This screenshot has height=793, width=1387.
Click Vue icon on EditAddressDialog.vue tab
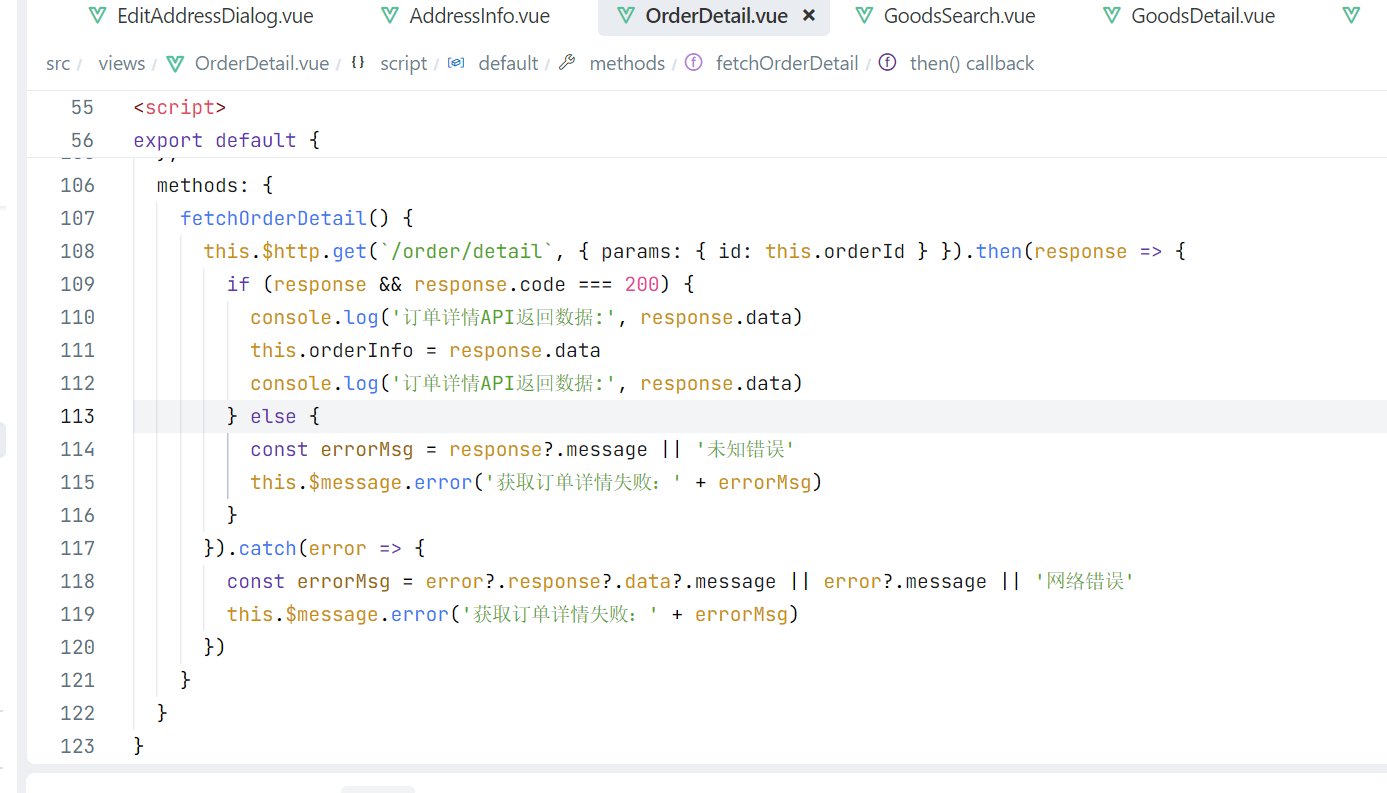coord(97,16)
